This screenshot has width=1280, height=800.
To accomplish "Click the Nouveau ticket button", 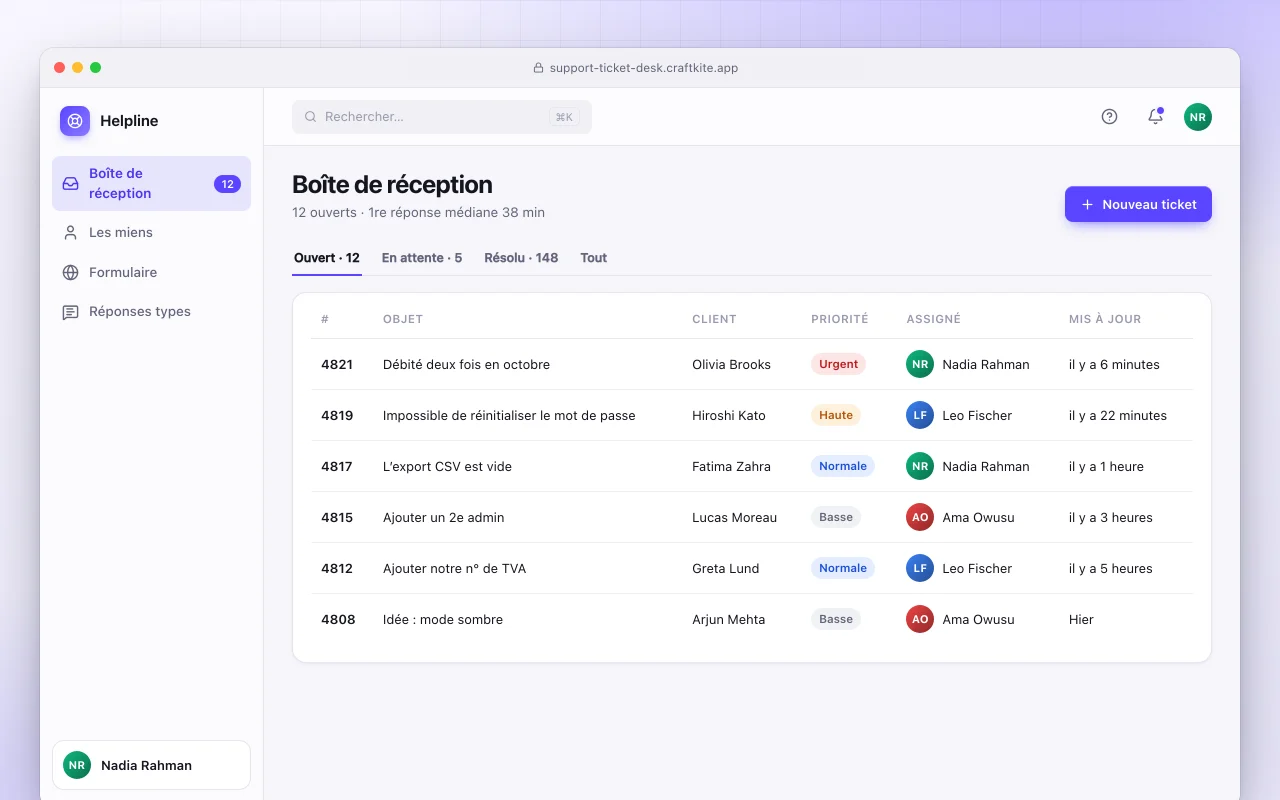I will (1138, 204).
